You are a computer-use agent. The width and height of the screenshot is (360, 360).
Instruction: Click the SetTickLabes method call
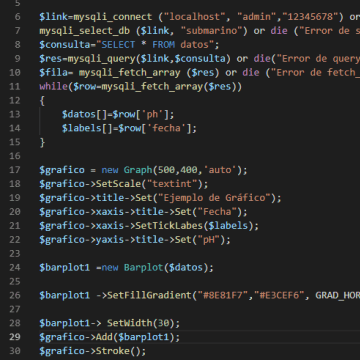click(x=169, y=226)
